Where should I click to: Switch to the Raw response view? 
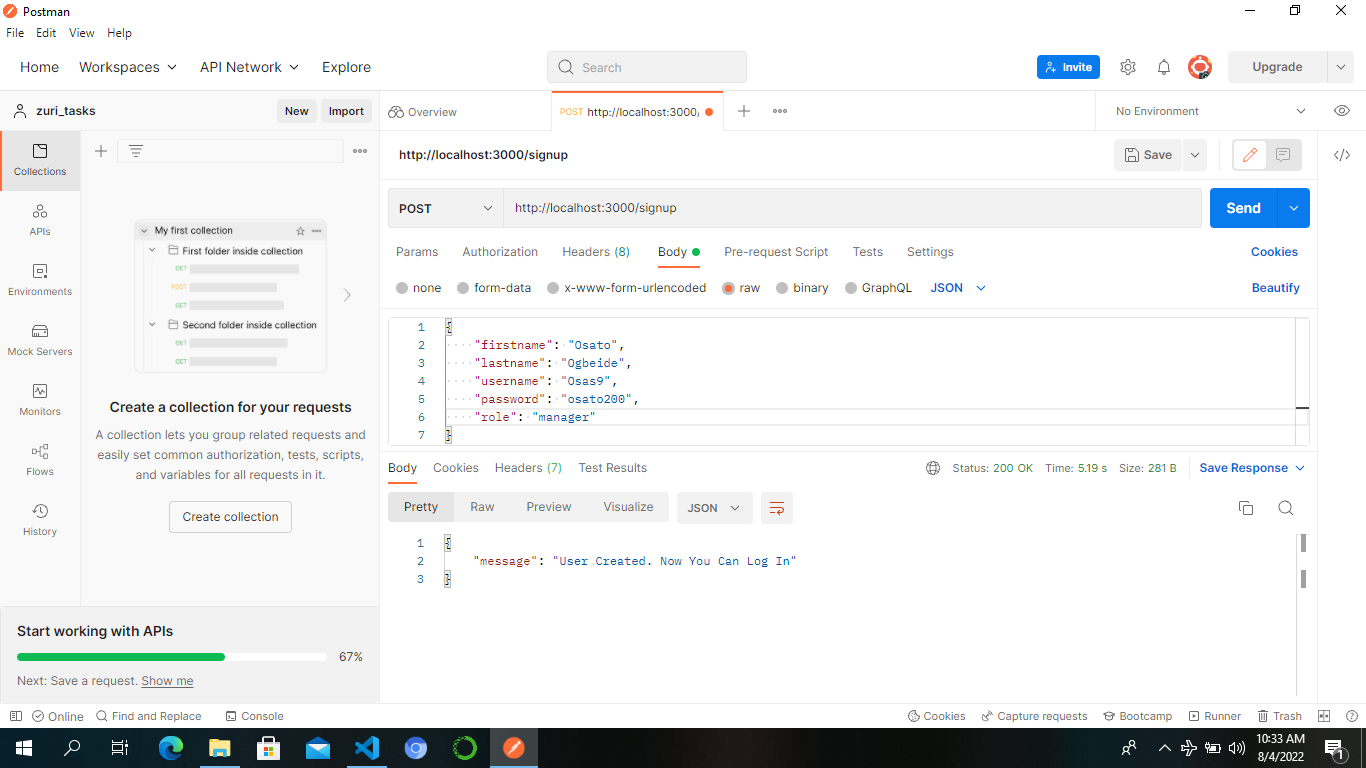482,507
